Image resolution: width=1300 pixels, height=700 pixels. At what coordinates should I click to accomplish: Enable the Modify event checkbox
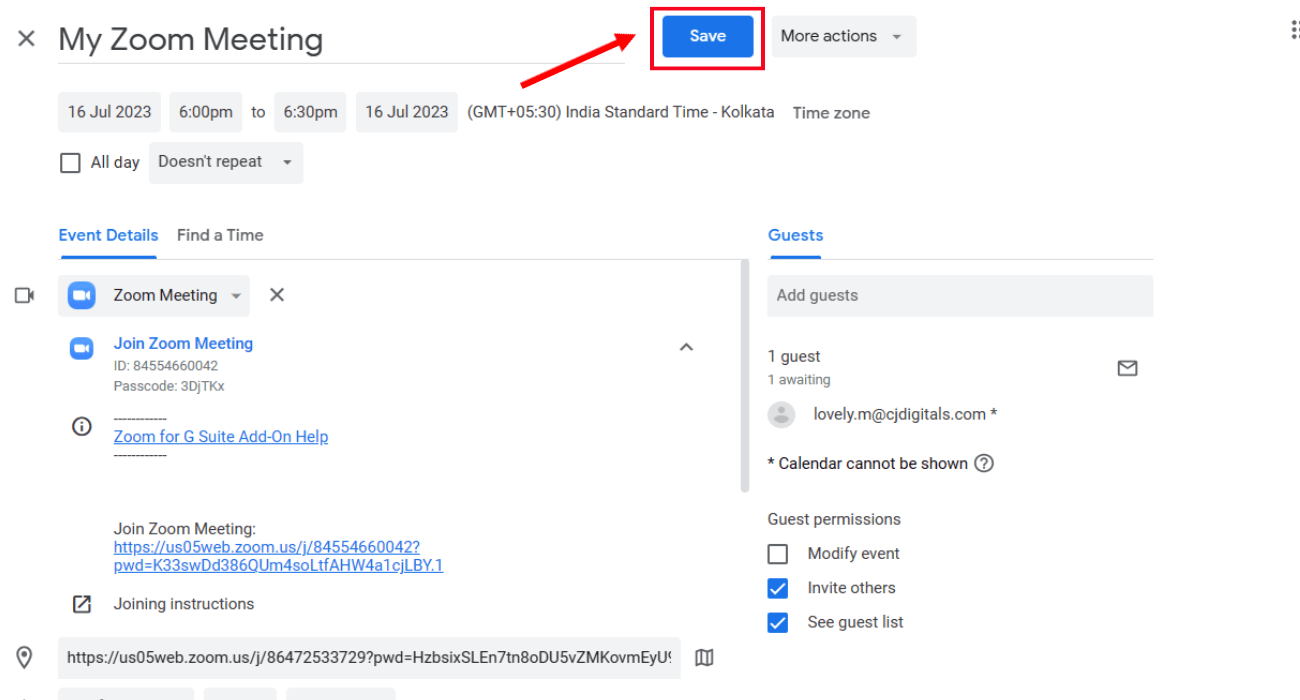tap(778, 554)
